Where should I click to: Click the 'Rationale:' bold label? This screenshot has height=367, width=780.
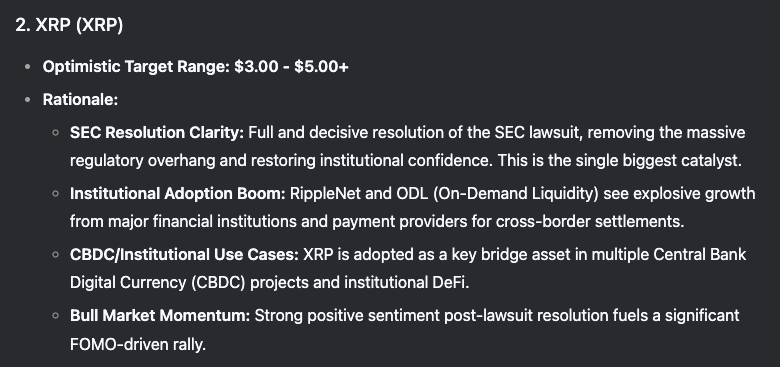pos(80,99)
